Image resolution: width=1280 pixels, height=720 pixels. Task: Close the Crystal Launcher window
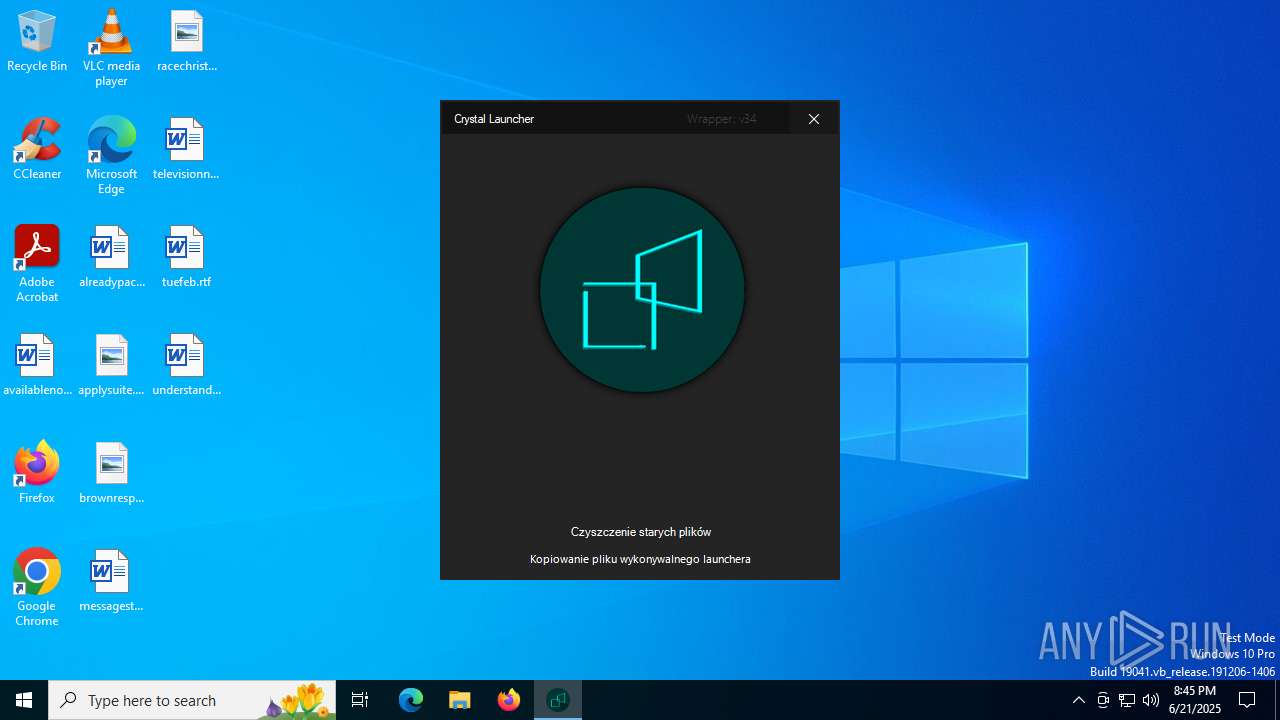(x=814, y=119)
